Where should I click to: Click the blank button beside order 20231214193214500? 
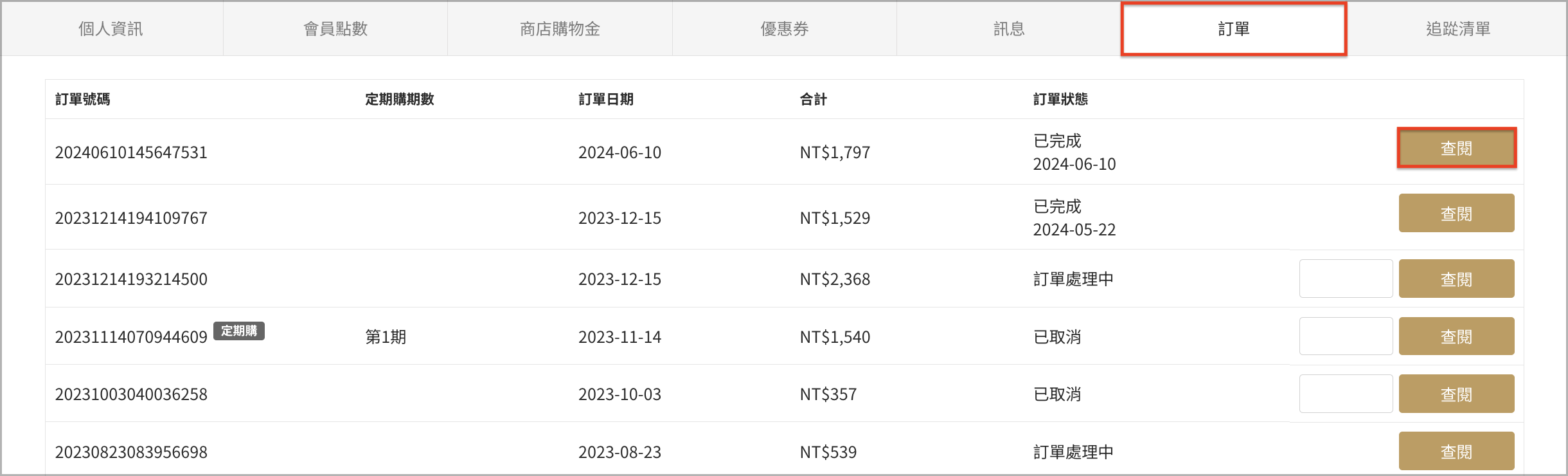[1346, 279]
